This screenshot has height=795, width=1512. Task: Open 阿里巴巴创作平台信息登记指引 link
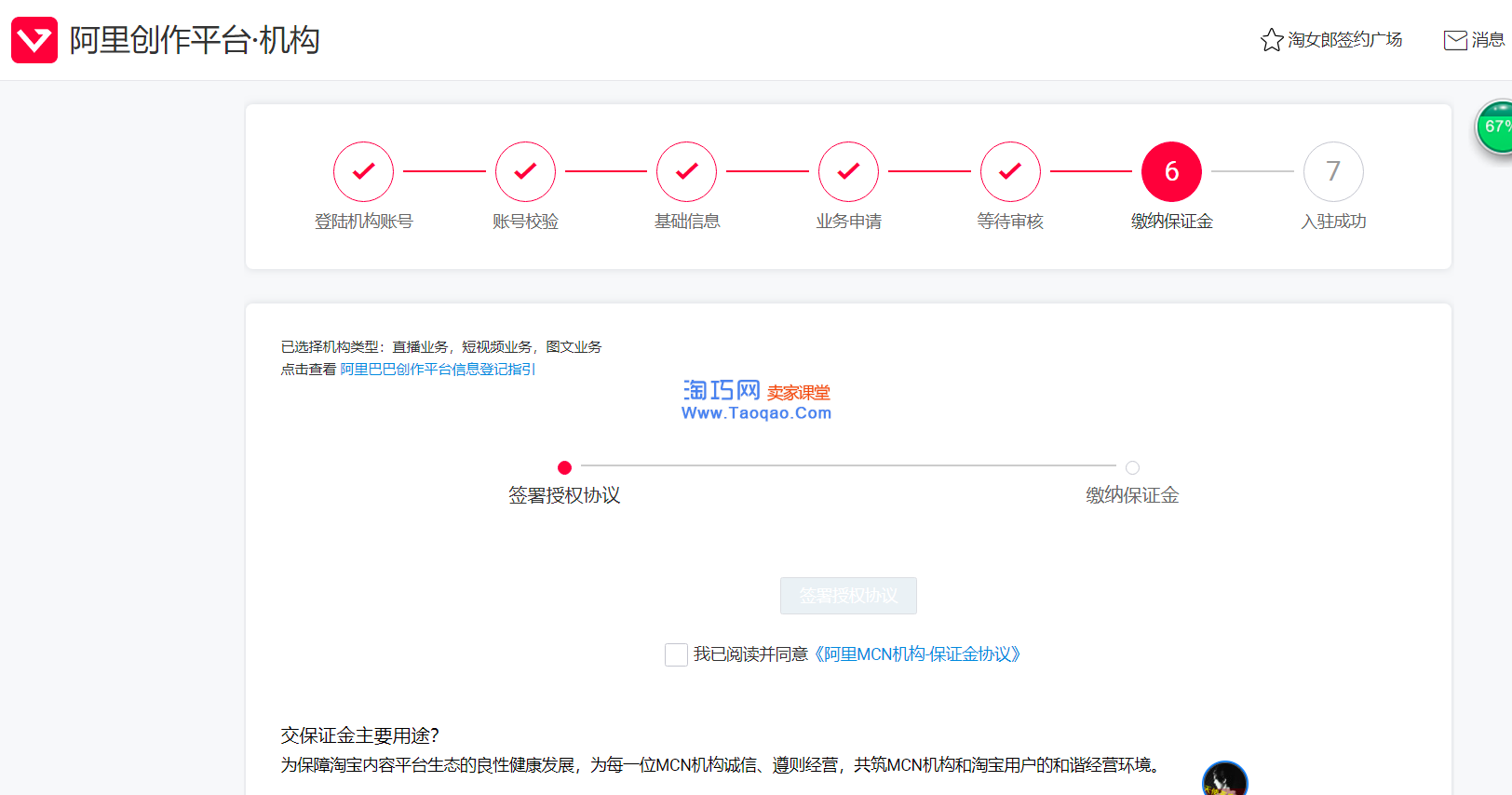click(x=438, y=370)
